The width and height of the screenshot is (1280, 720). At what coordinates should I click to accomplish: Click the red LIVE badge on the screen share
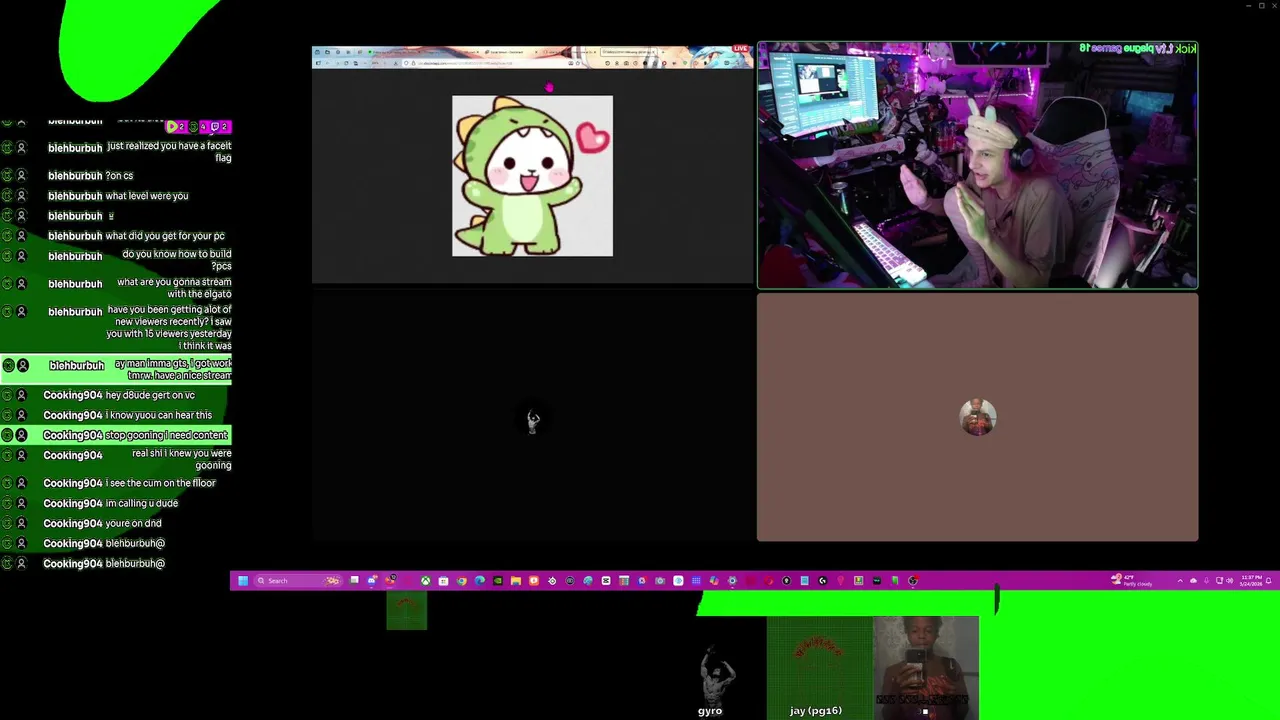coord(740,48)
